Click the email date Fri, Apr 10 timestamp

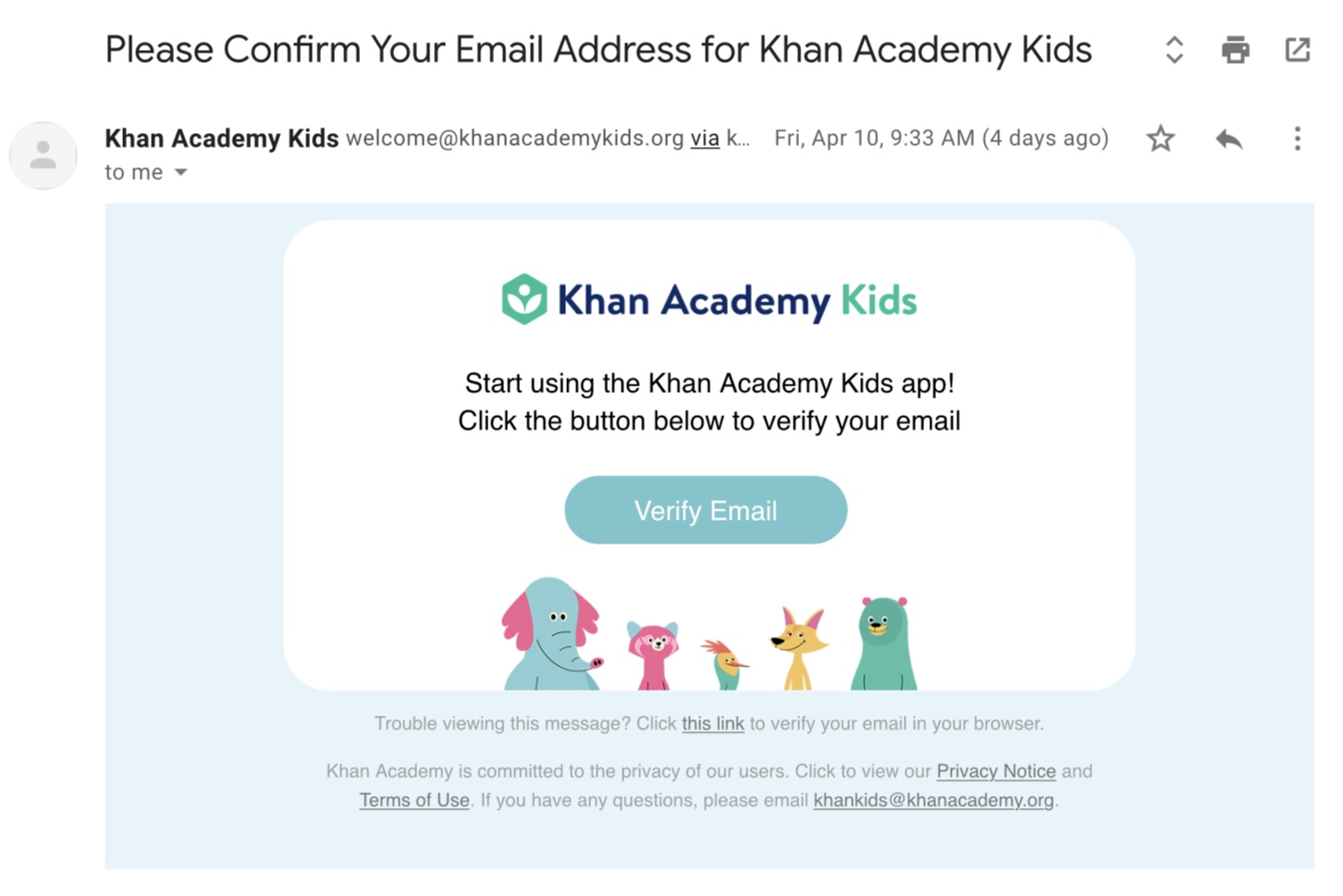(x=941, y=139)
